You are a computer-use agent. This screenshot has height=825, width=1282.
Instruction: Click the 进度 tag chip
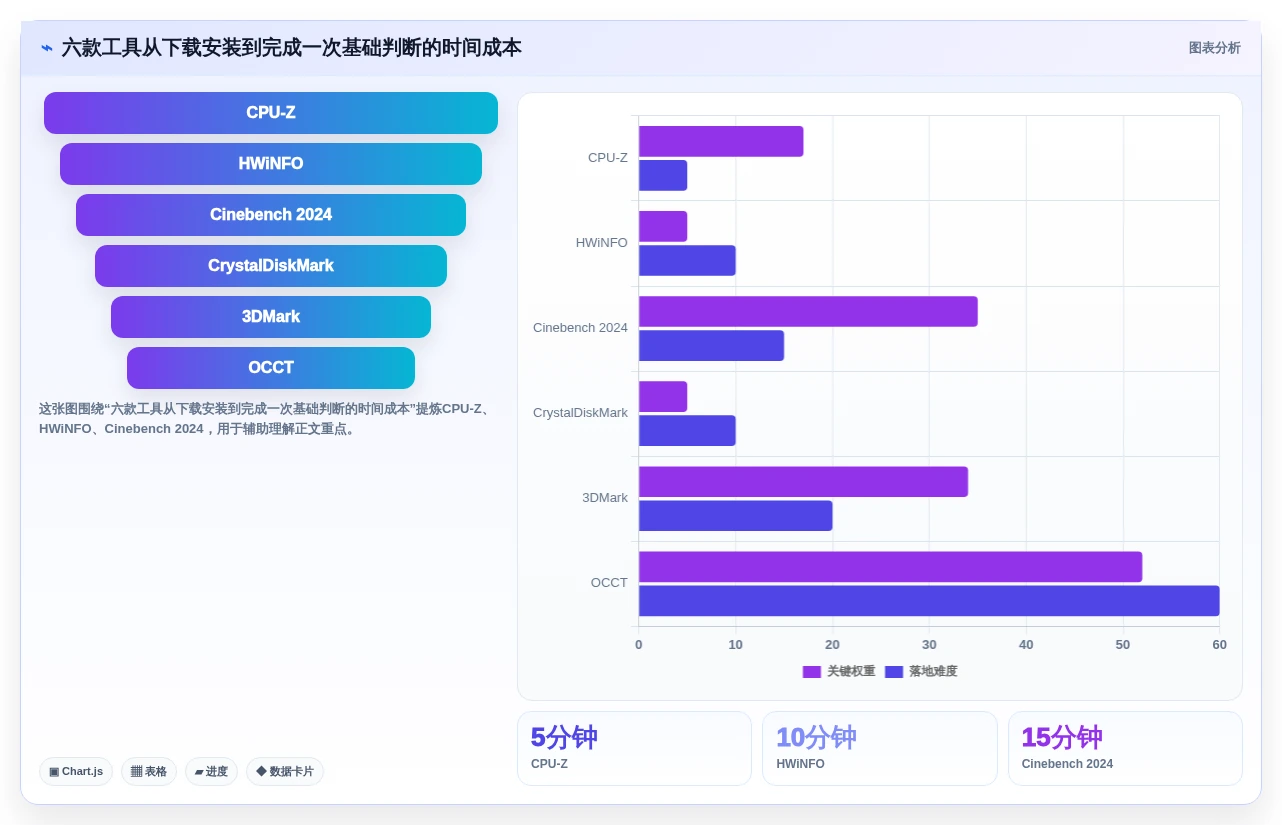pyautogui.click(x=211, y=771)
